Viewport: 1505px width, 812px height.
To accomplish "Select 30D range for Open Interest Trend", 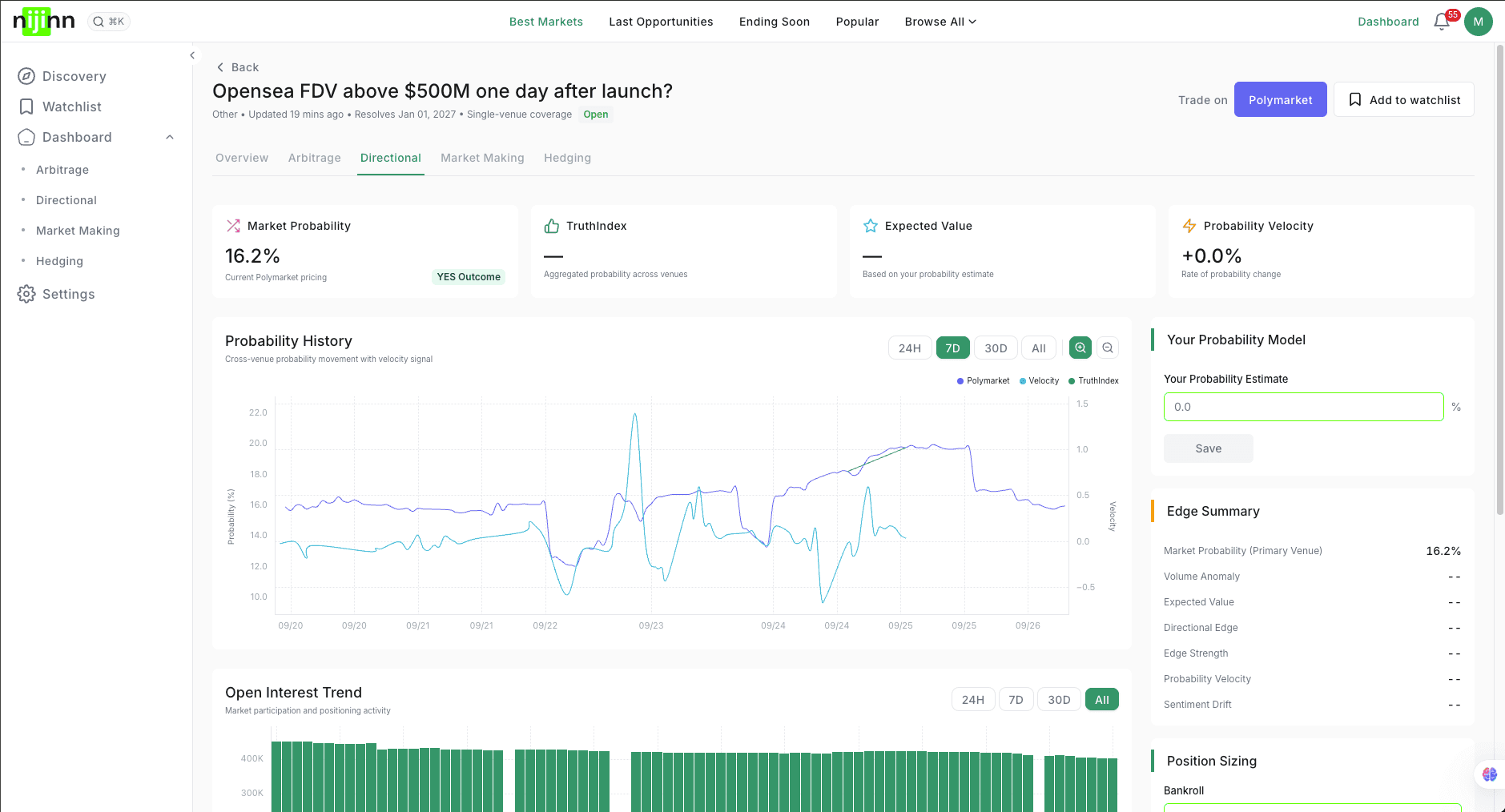I will [1059, 699].
